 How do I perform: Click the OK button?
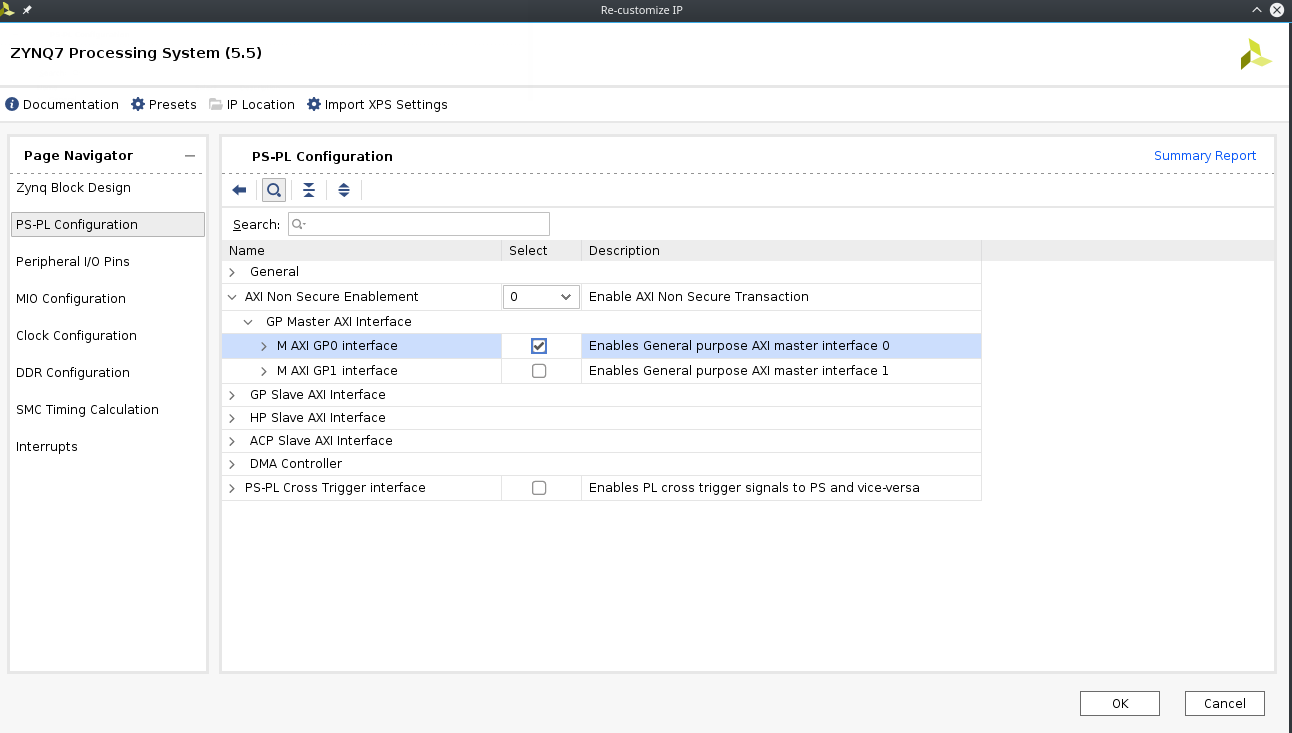1120,704
